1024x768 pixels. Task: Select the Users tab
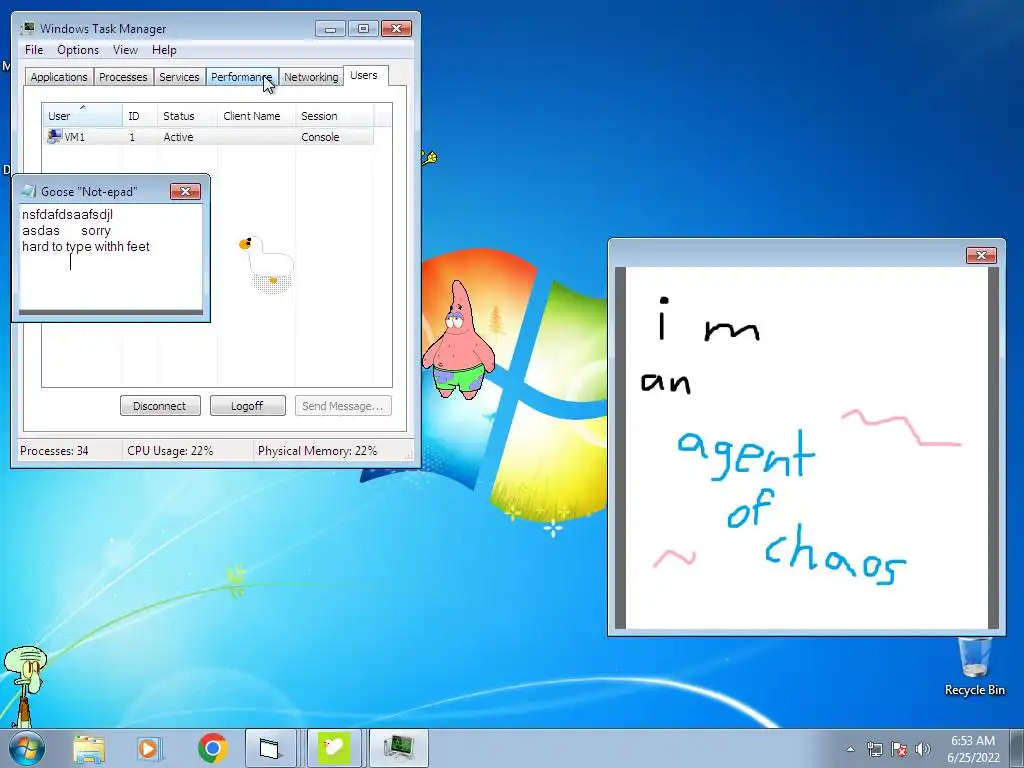pyautogui.click(x=364, y=75)
